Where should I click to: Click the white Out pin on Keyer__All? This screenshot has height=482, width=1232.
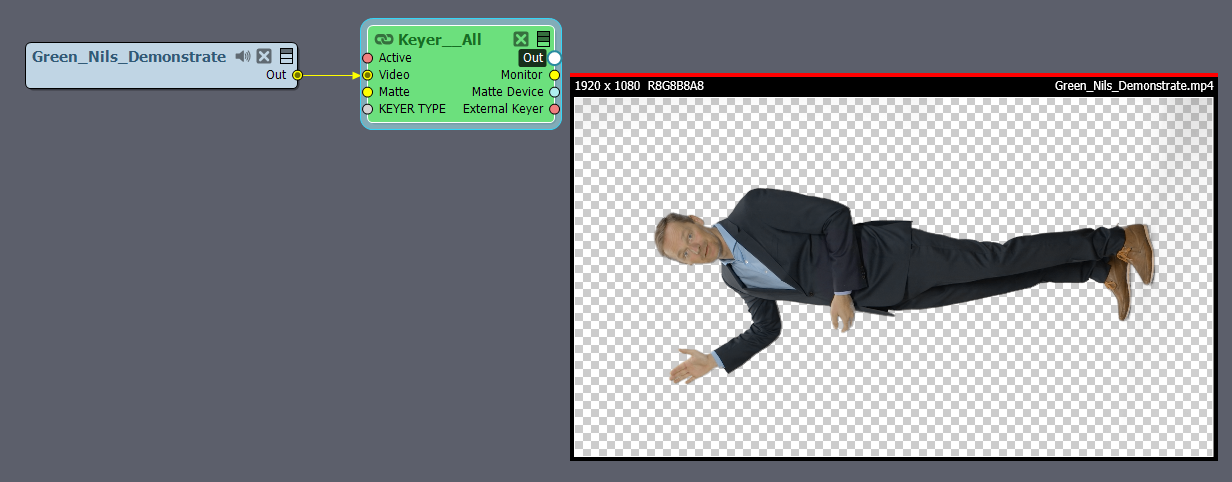[x=555, y=58]
